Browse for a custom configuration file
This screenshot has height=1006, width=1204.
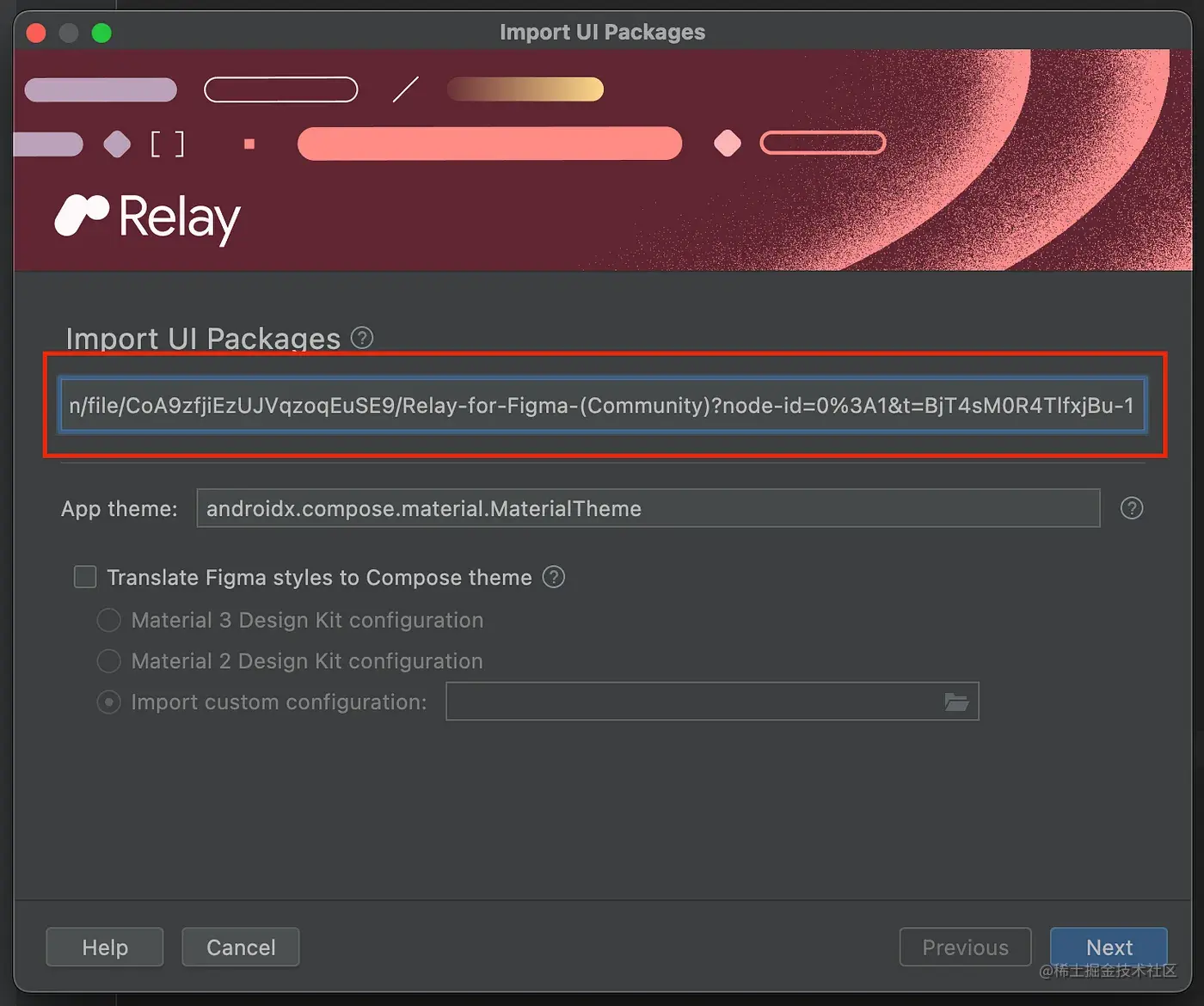pos(957,701)
